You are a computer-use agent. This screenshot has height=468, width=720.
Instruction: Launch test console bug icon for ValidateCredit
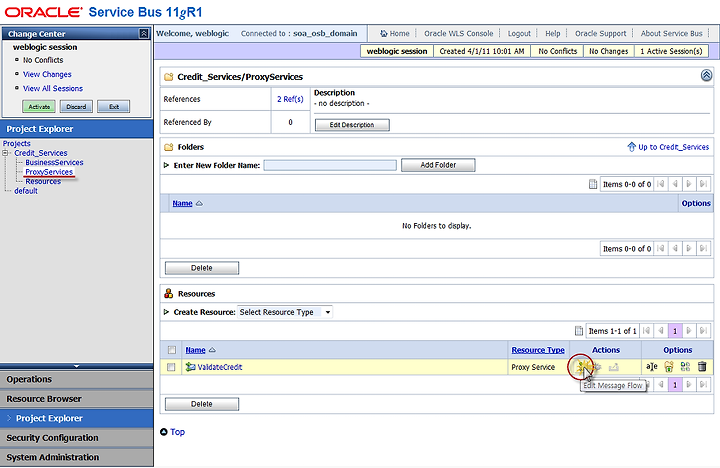[x=597, y=367]
